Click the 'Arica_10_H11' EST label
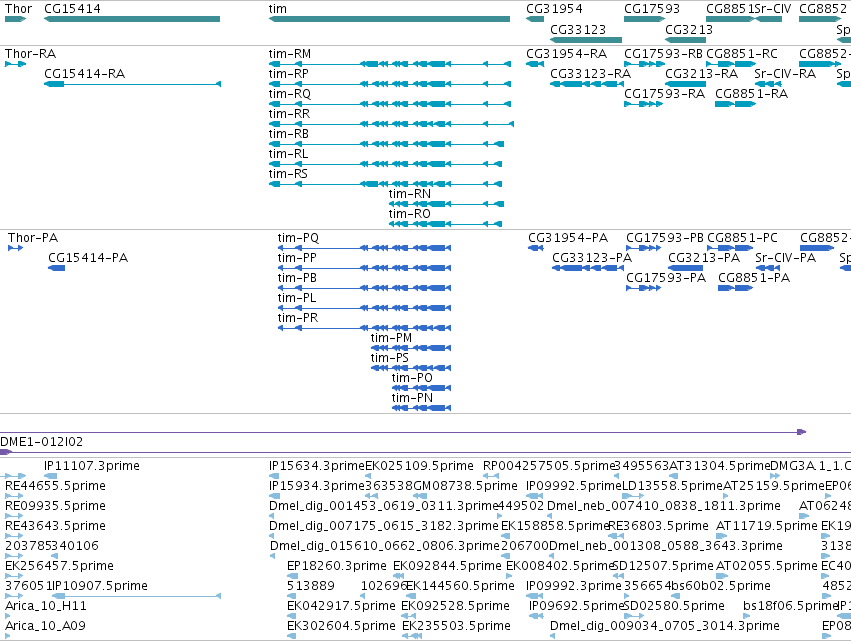 pos(46,606)
